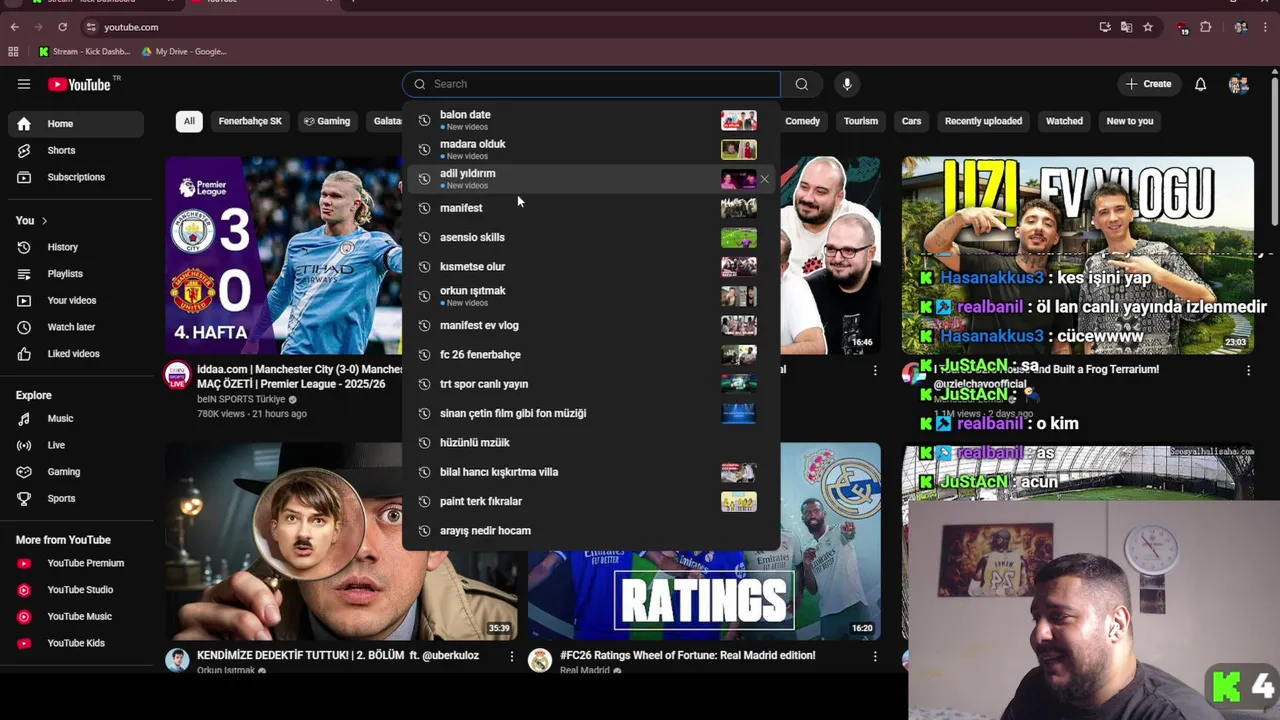Select the Cars filter chip
Screen dimensions: 1280x720
(911, 121)
